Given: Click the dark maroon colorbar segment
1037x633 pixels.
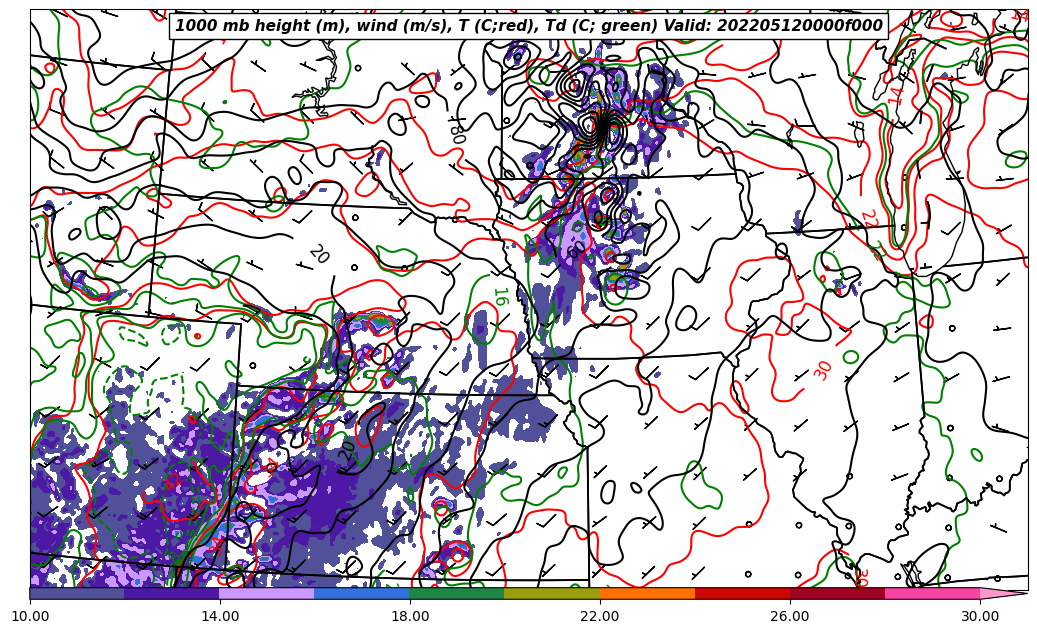Looking at the screenshot, I should click(x=837, y=593).
